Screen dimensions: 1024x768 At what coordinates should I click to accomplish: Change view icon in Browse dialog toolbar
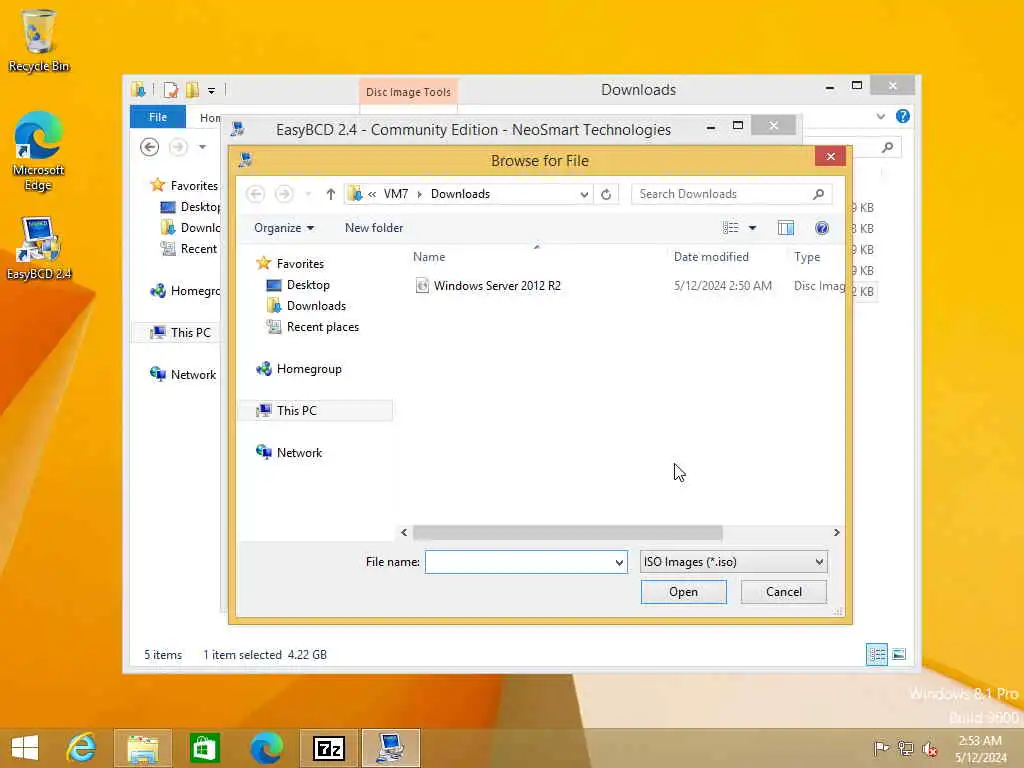(730, 228)
